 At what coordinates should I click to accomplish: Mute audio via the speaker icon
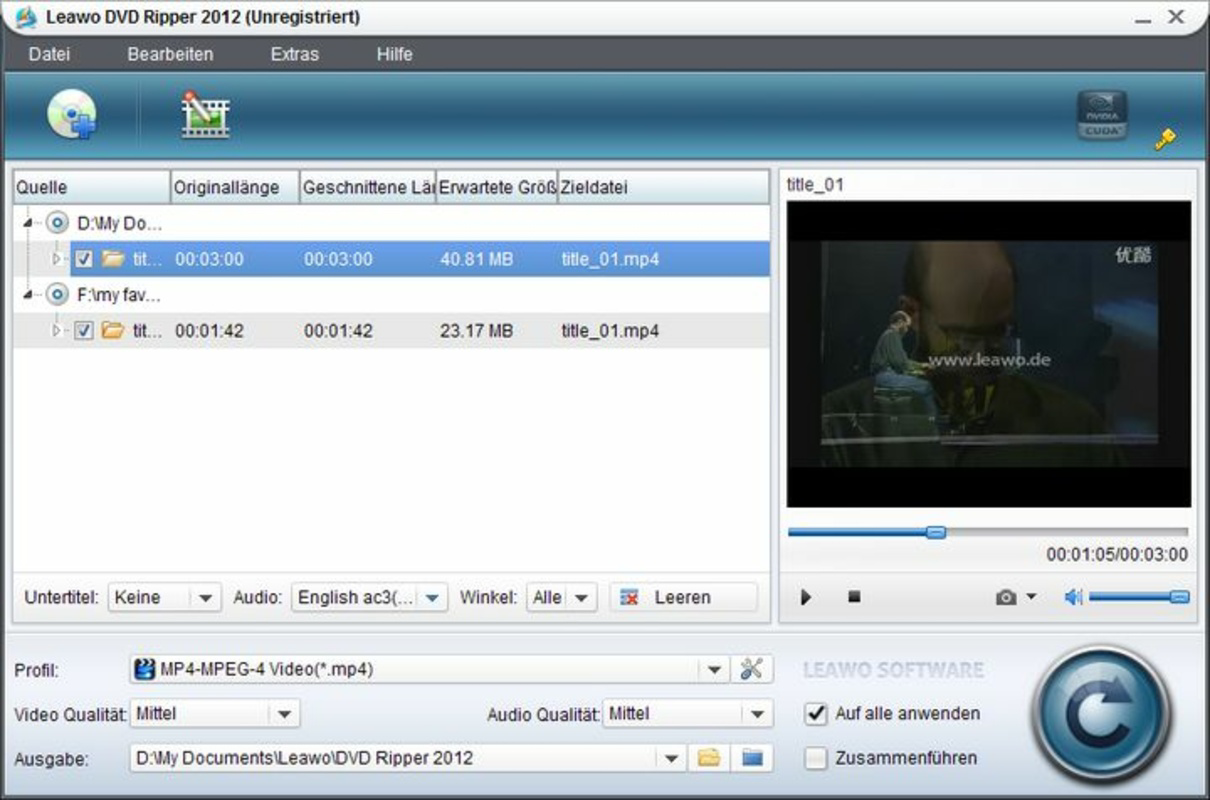click(1073, 597)
